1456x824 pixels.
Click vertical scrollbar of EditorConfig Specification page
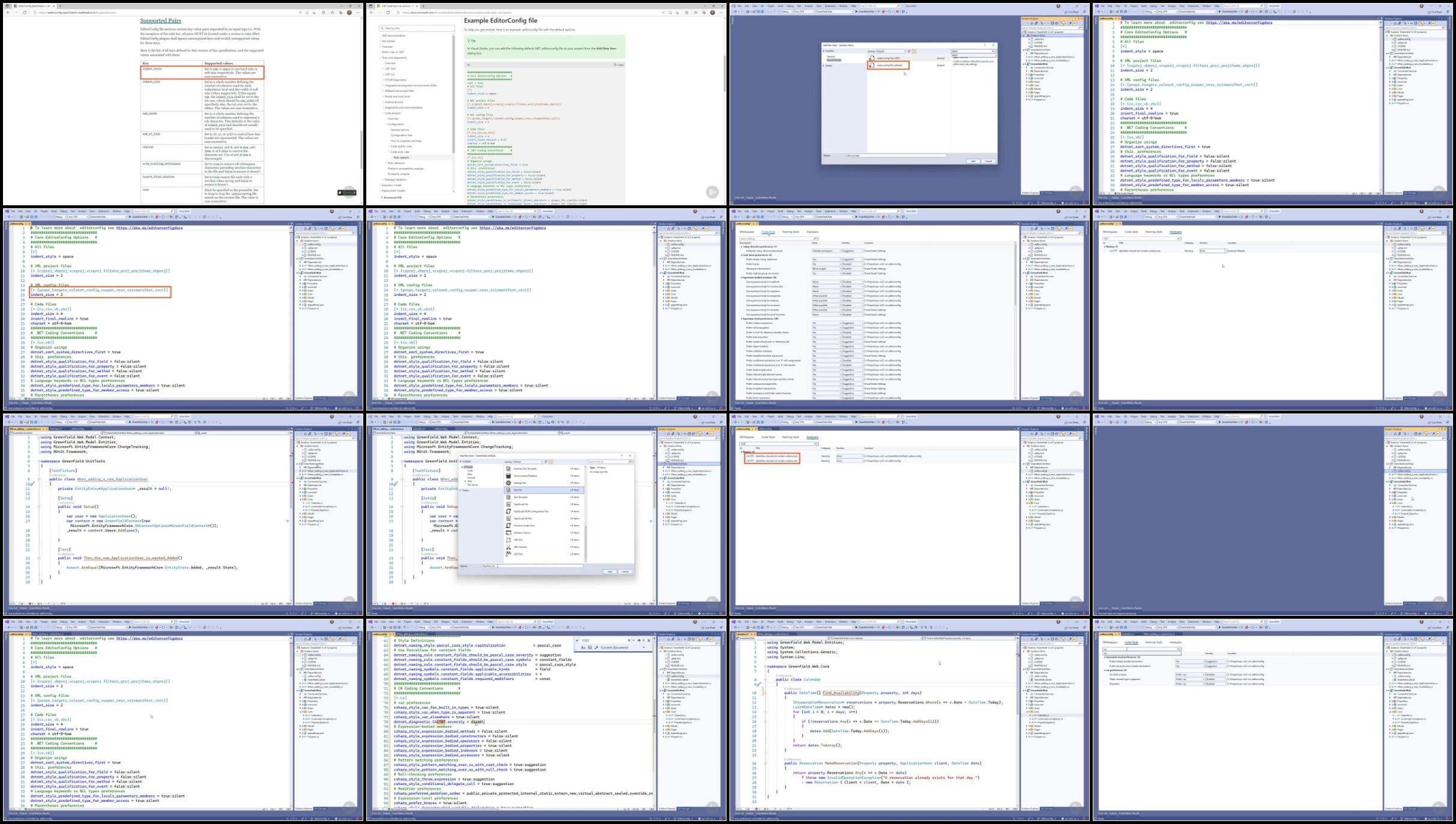(361, 110)
